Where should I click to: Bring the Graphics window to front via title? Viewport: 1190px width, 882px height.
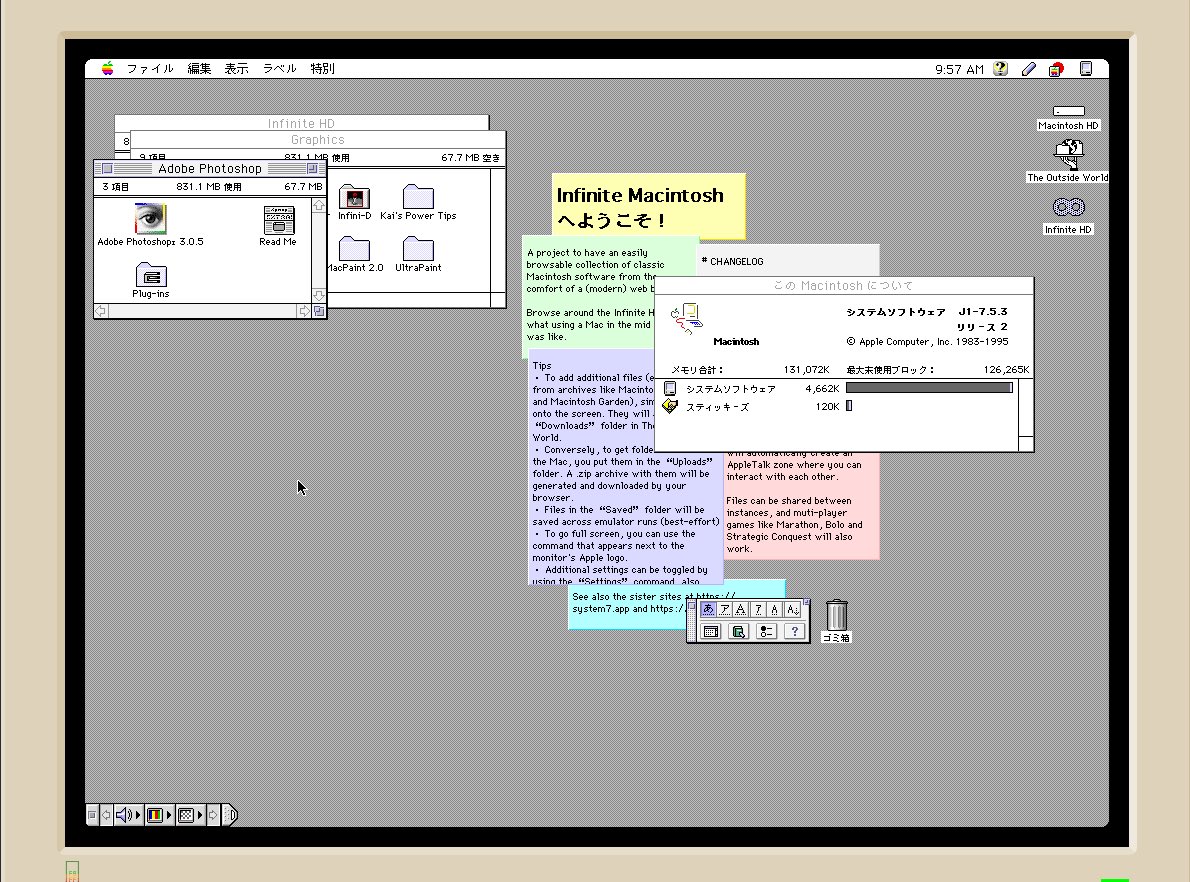317,140
